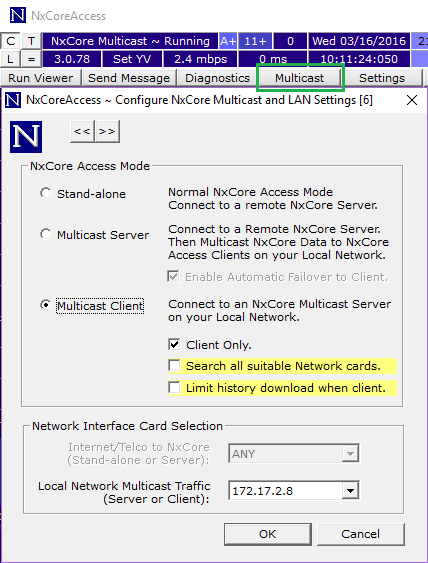Click the L button in status bar
Image resolution: width=428 pixels, height=563 pixels.
click(x=10, y=59)
